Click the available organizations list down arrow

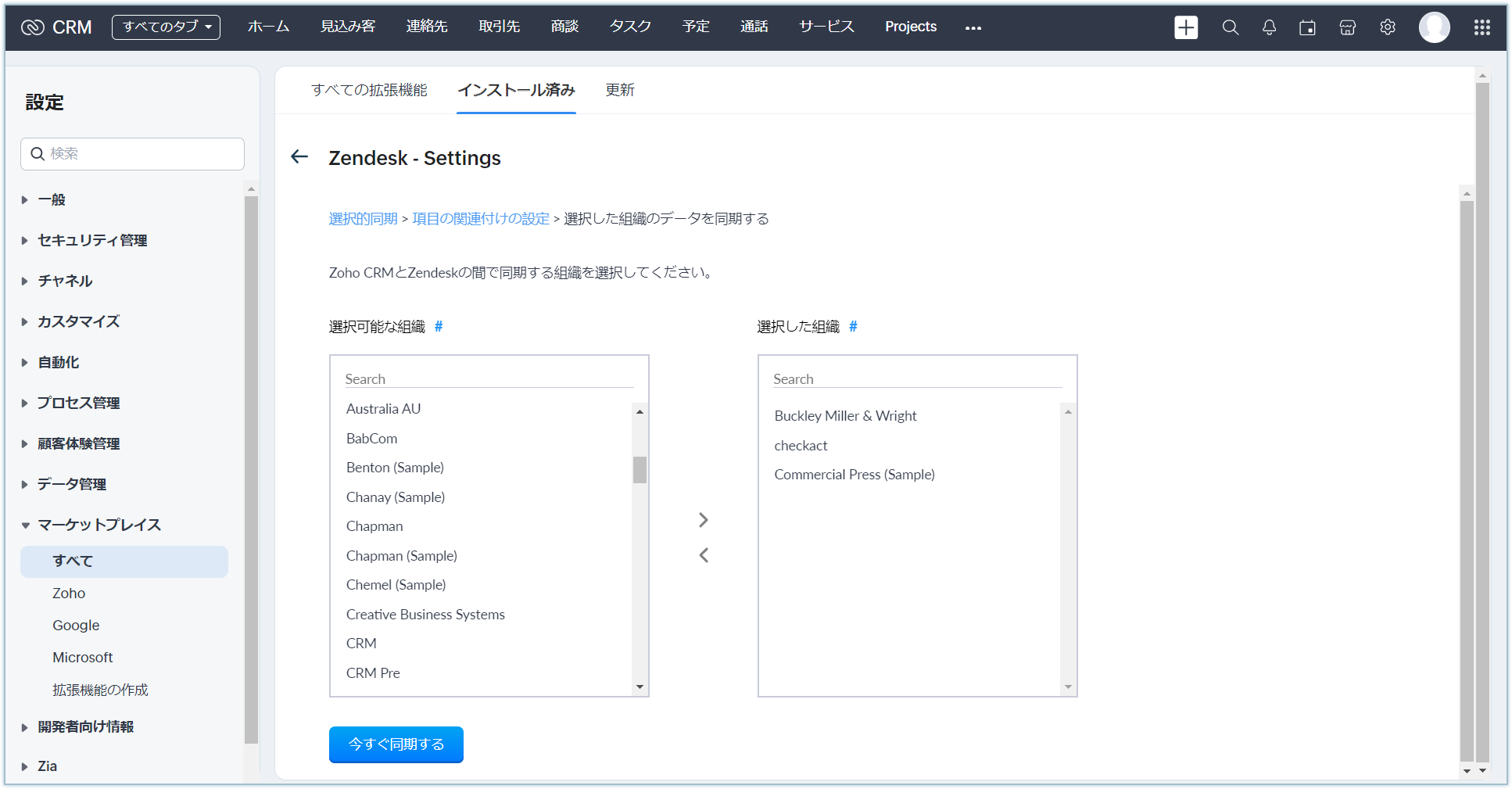coord(640,687)
